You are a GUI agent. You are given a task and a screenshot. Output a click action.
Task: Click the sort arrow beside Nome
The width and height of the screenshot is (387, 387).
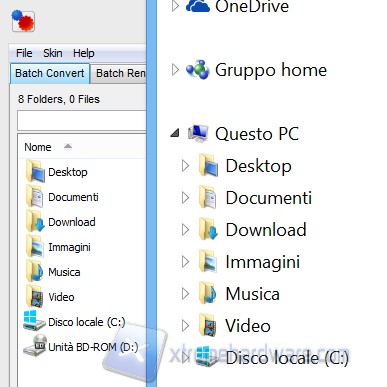(x=68, y=146)
